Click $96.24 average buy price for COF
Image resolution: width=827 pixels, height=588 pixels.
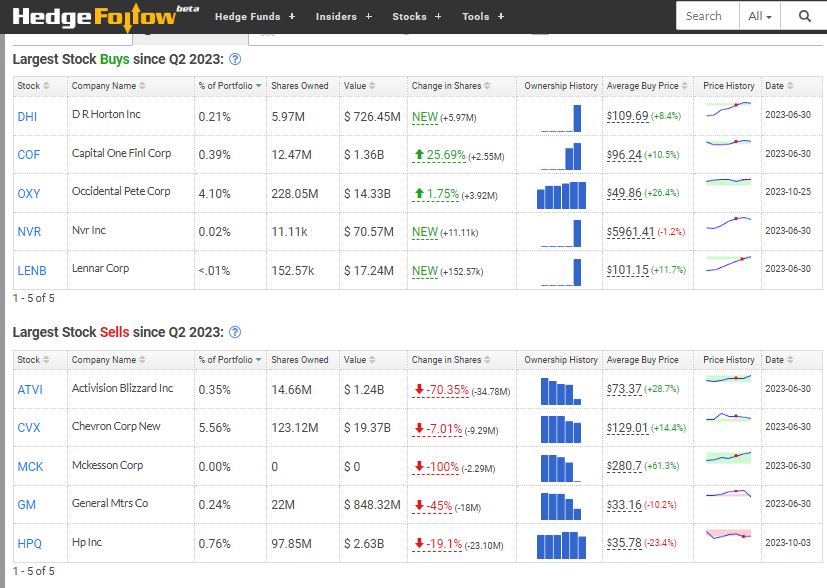[624, 155]
